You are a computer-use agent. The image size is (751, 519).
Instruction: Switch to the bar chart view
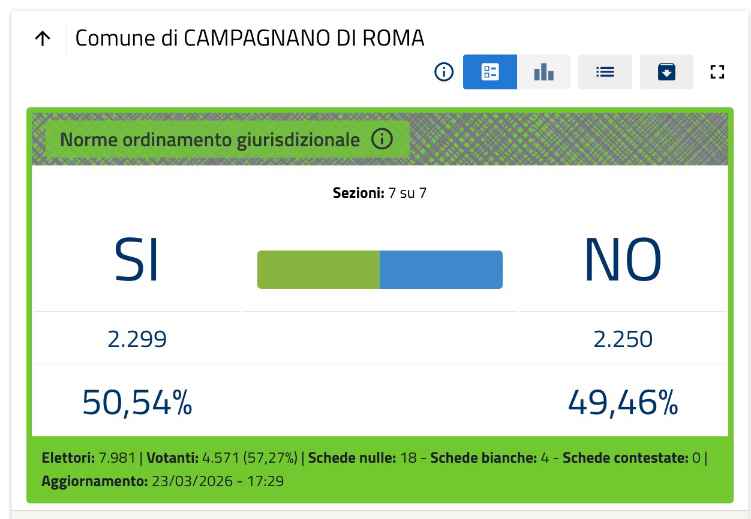click(x=544, y=72)
